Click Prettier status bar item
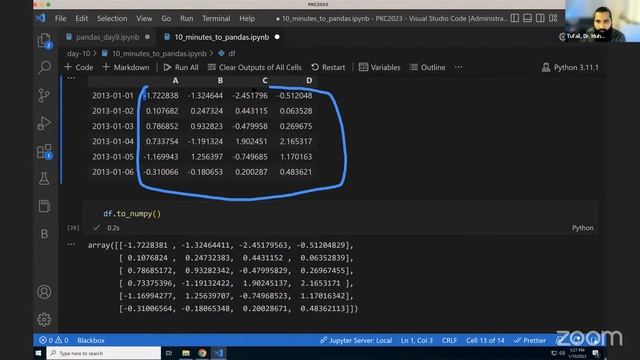This screenshot has width=640, height=360. [530, 340]
